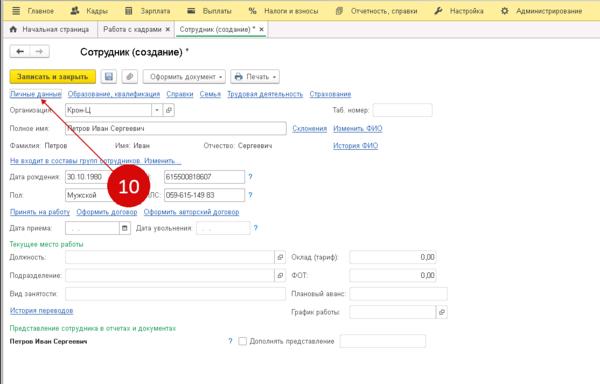Click Не входит в составы групп link
The height and width of the screenshot is (384, 600).
[96, 161]
